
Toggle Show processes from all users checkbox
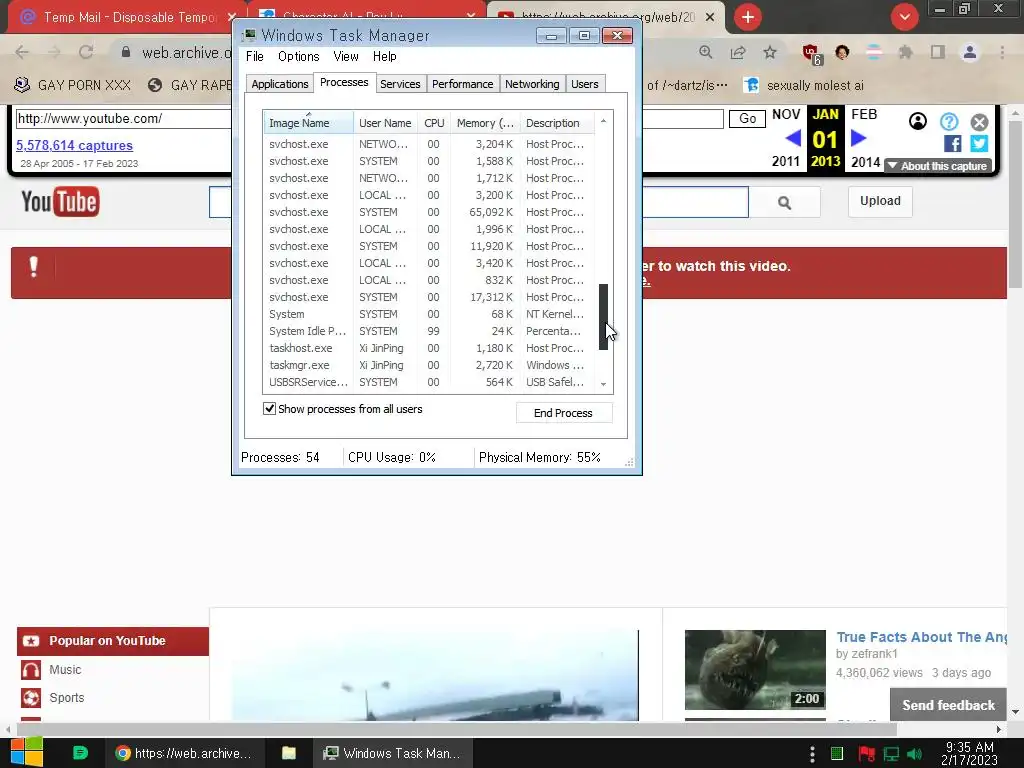pos(269,409)
